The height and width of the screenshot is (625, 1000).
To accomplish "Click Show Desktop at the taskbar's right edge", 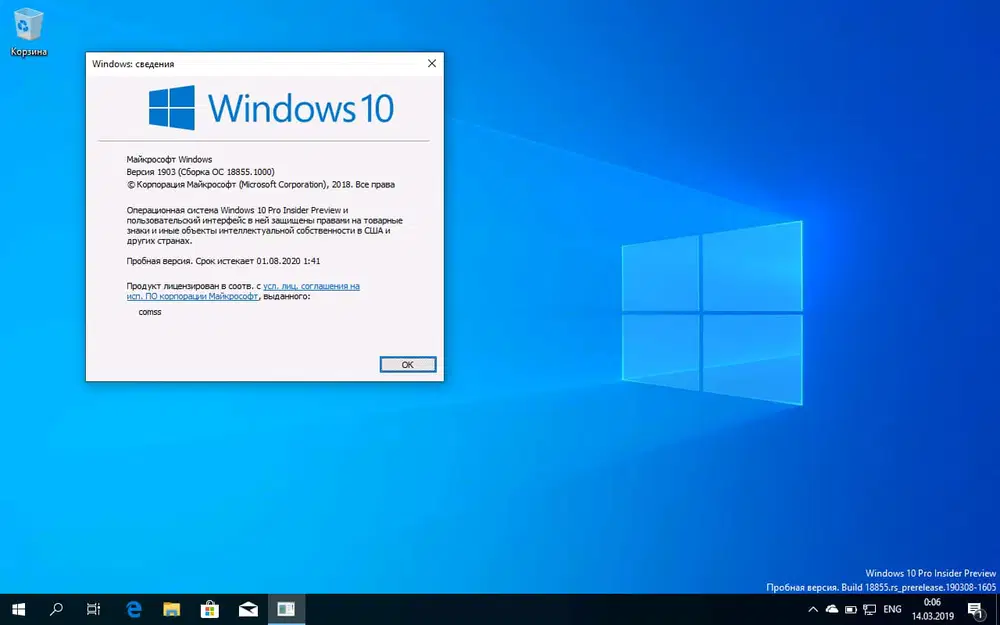I will tap(998, 609).
